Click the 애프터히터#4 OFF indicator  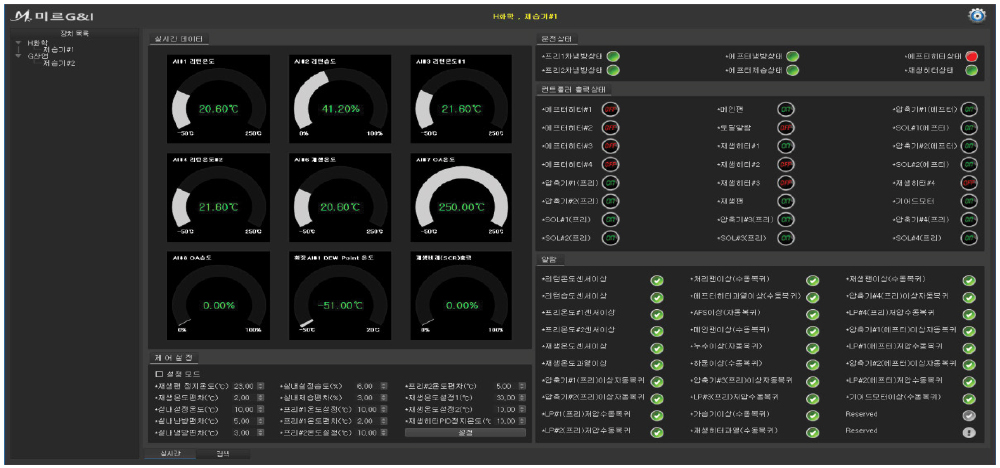point(610,164)
